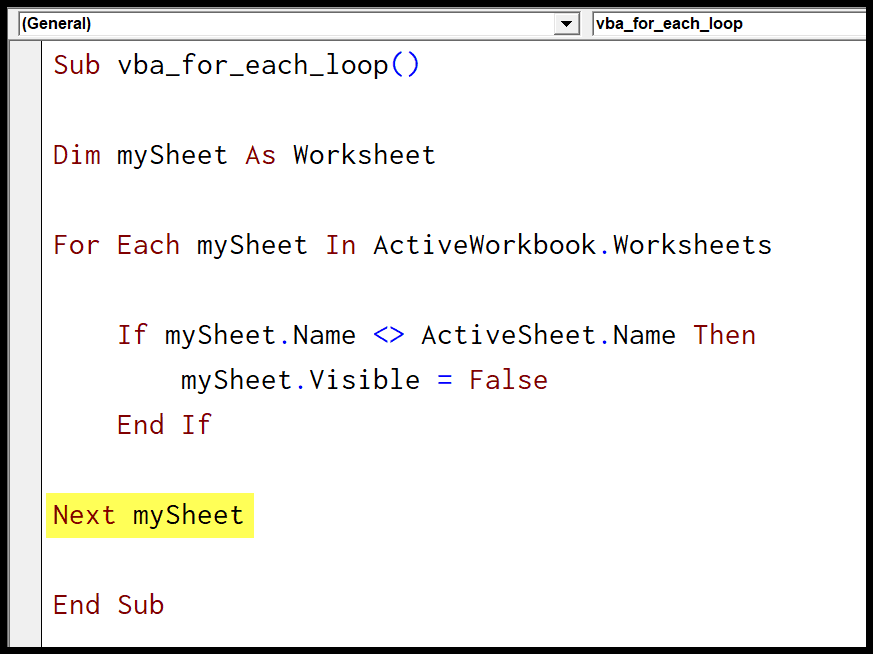Screen dimensions: 873x654
Task: Click the False value
Action: [x=508, y=381]
